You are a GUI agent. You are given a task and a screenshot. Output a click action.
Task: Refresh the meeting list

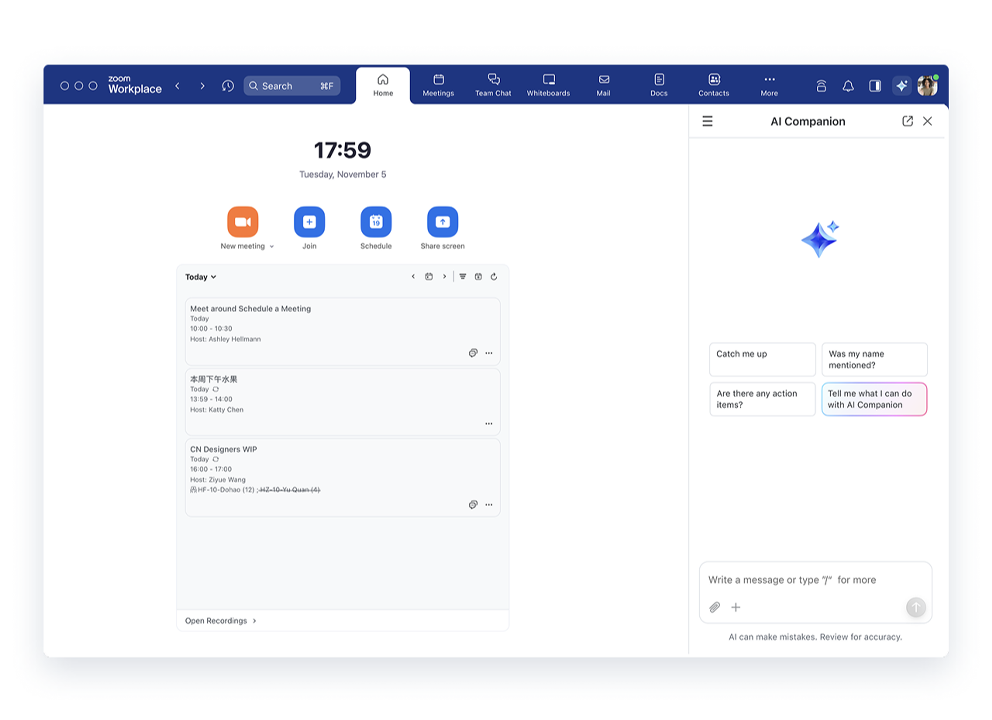[494, 276]
